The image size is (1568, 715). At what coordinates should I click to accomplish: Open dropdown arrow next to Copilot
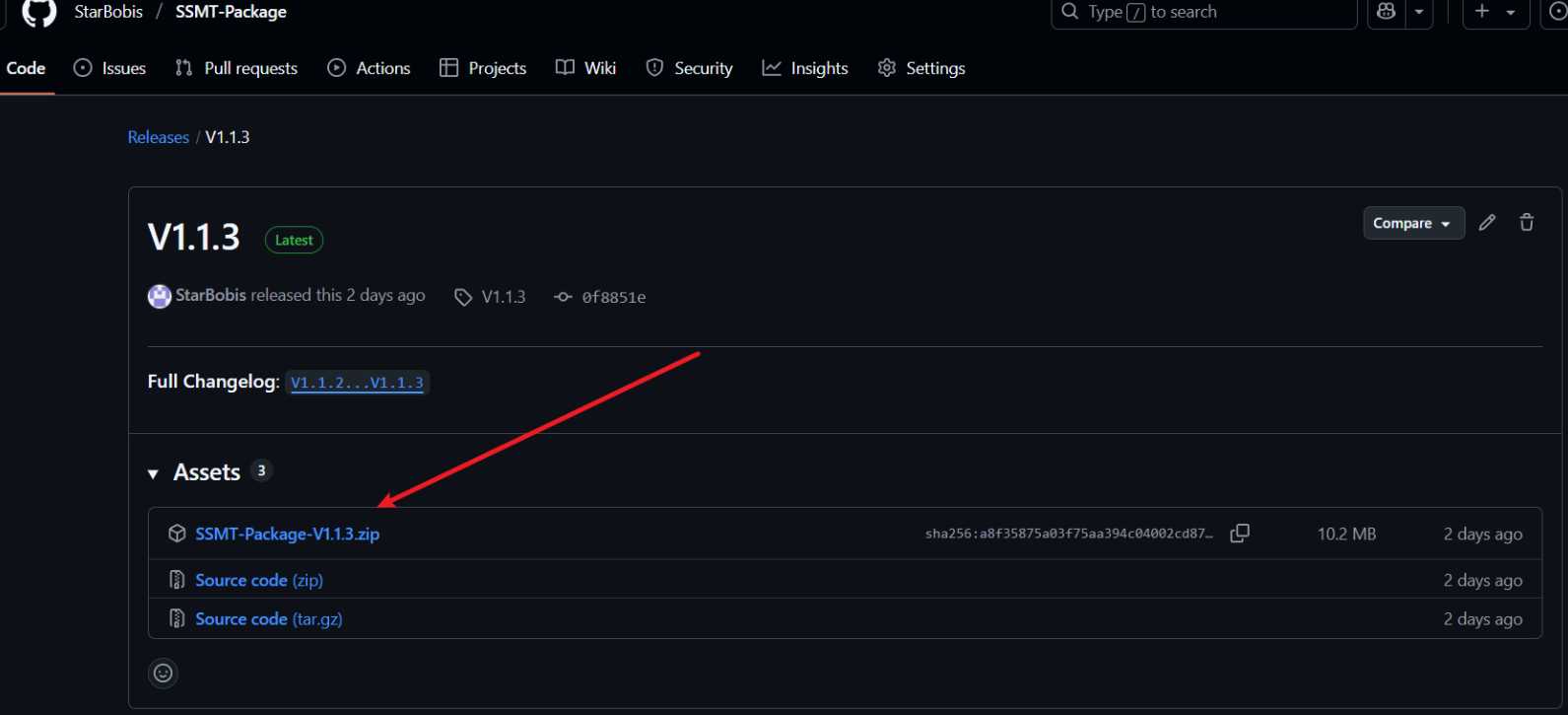1419,12
